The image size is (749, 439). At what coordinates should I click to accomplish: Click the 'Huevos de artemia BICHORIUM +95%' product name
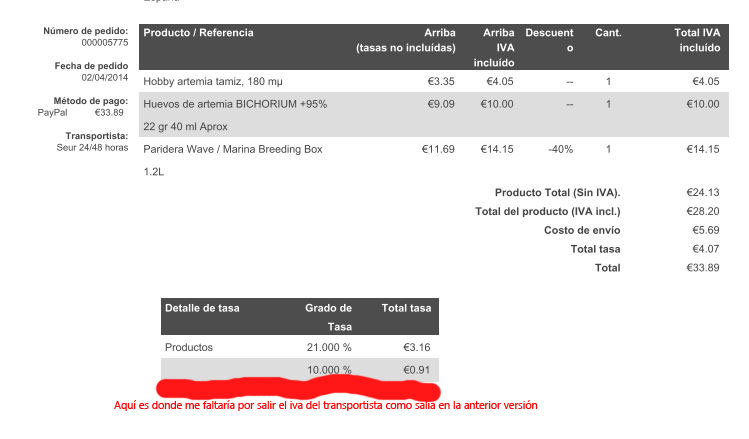(x=235, y=104)
